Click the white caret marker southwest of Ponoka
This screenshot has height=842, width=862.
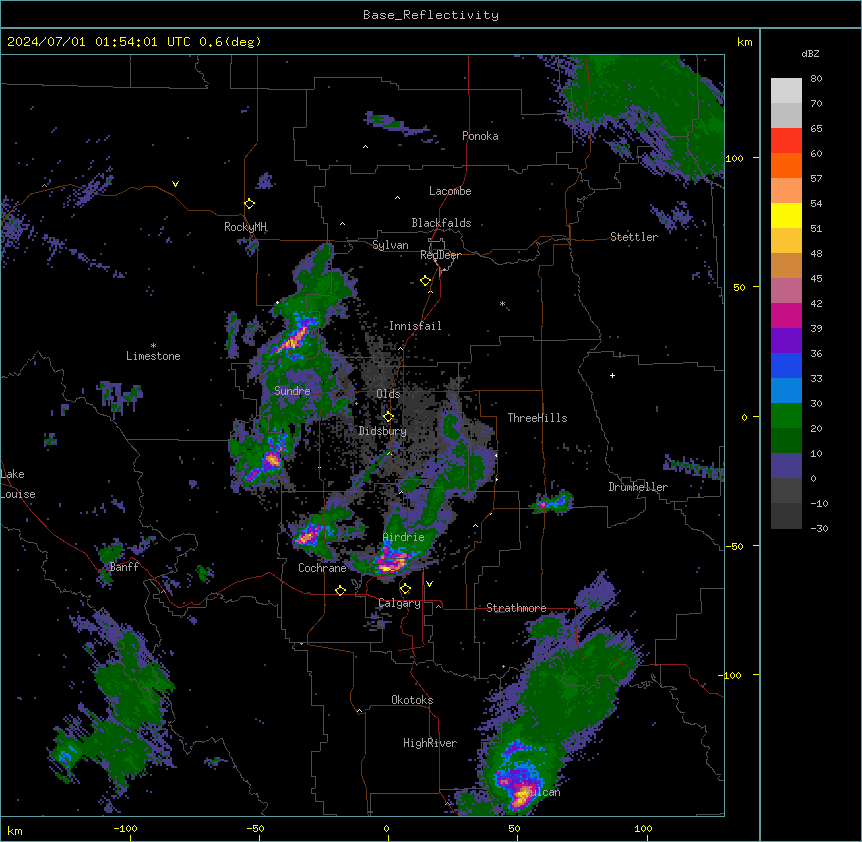click(x=366, y=147)
